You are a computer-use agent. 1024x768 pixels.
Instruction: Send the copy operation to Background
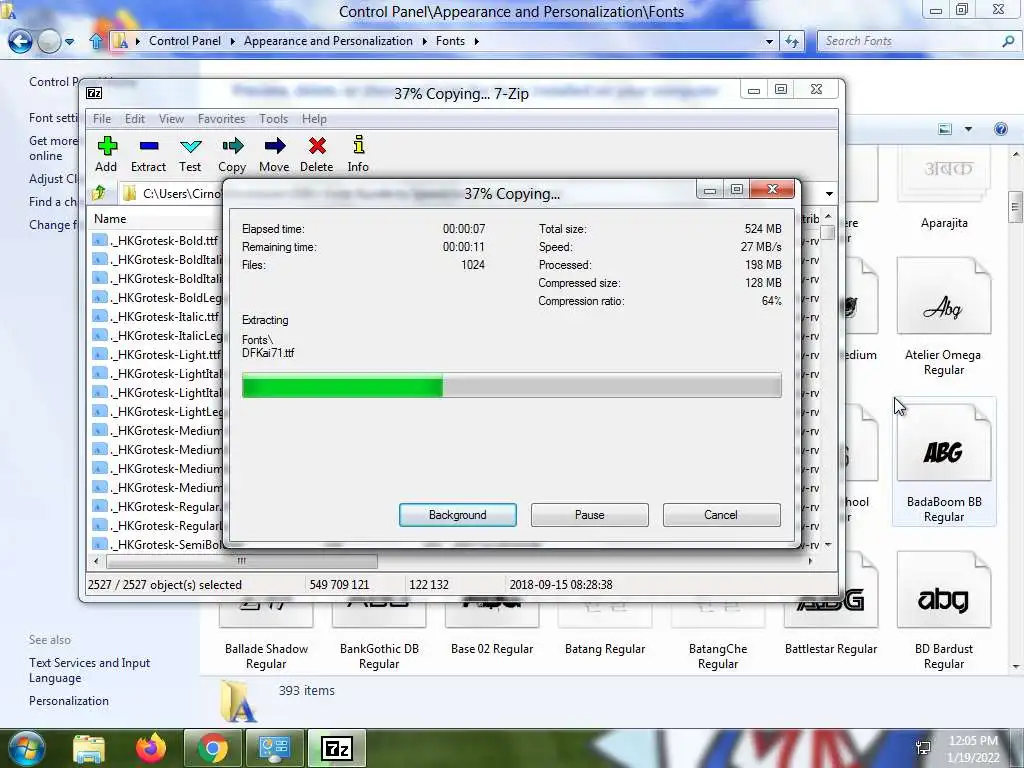coord(458,515)
